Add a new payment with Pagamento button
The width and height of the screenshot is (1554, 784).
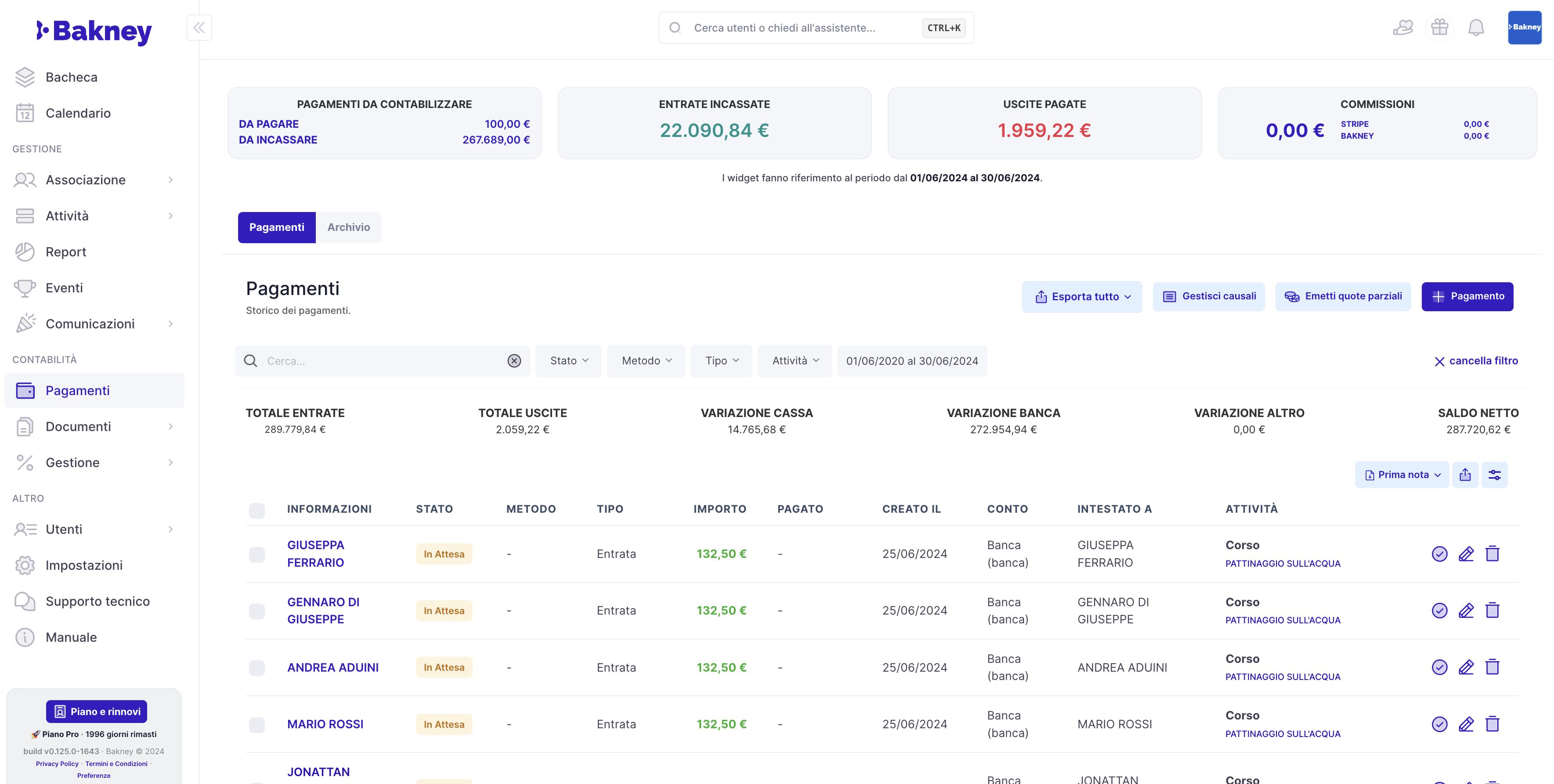(x=1467, y=296)
